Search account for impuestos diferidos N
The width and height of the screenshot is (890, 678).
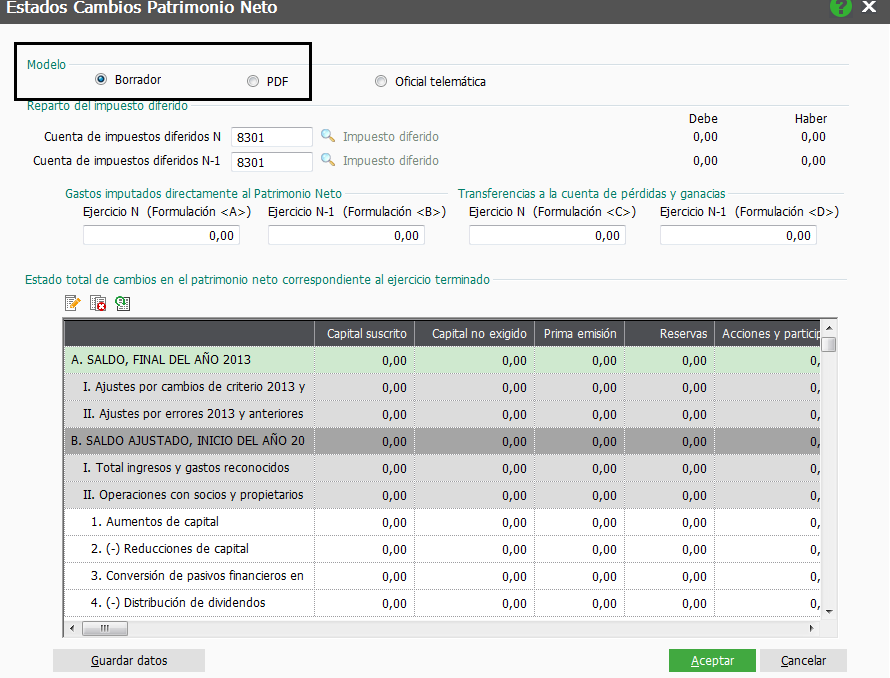[328, 136]
